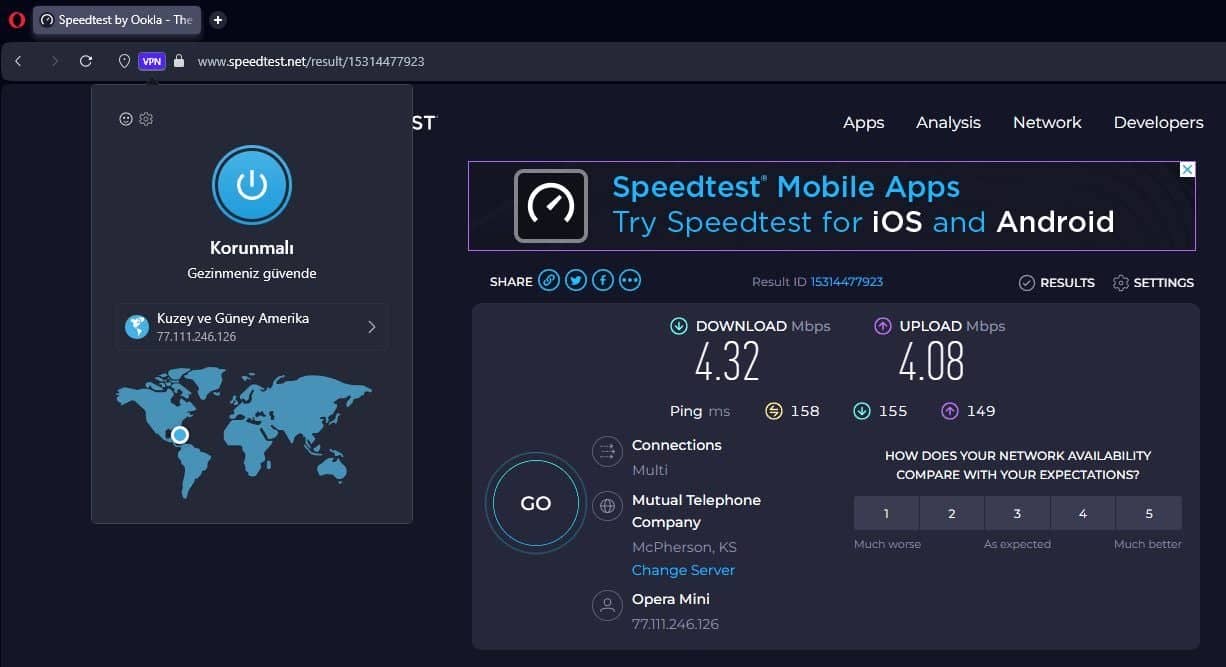
Task: Click the 4.08 upload speed value
Action: [x=931, y=362]
